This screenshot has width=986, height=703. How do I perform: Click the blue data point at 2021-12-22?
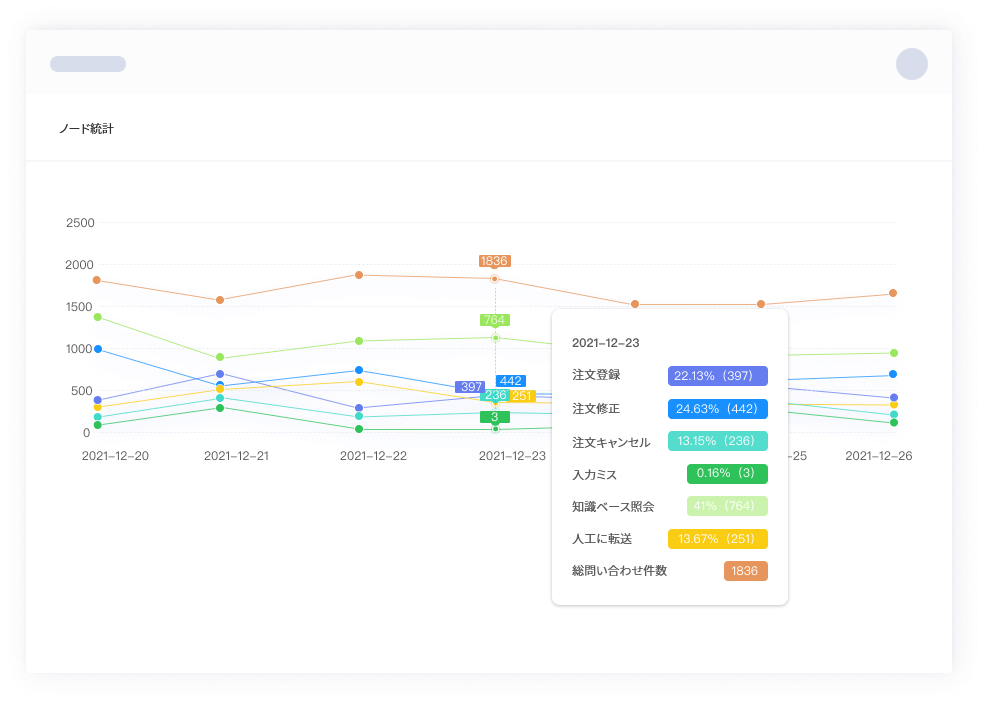[359, 370]
